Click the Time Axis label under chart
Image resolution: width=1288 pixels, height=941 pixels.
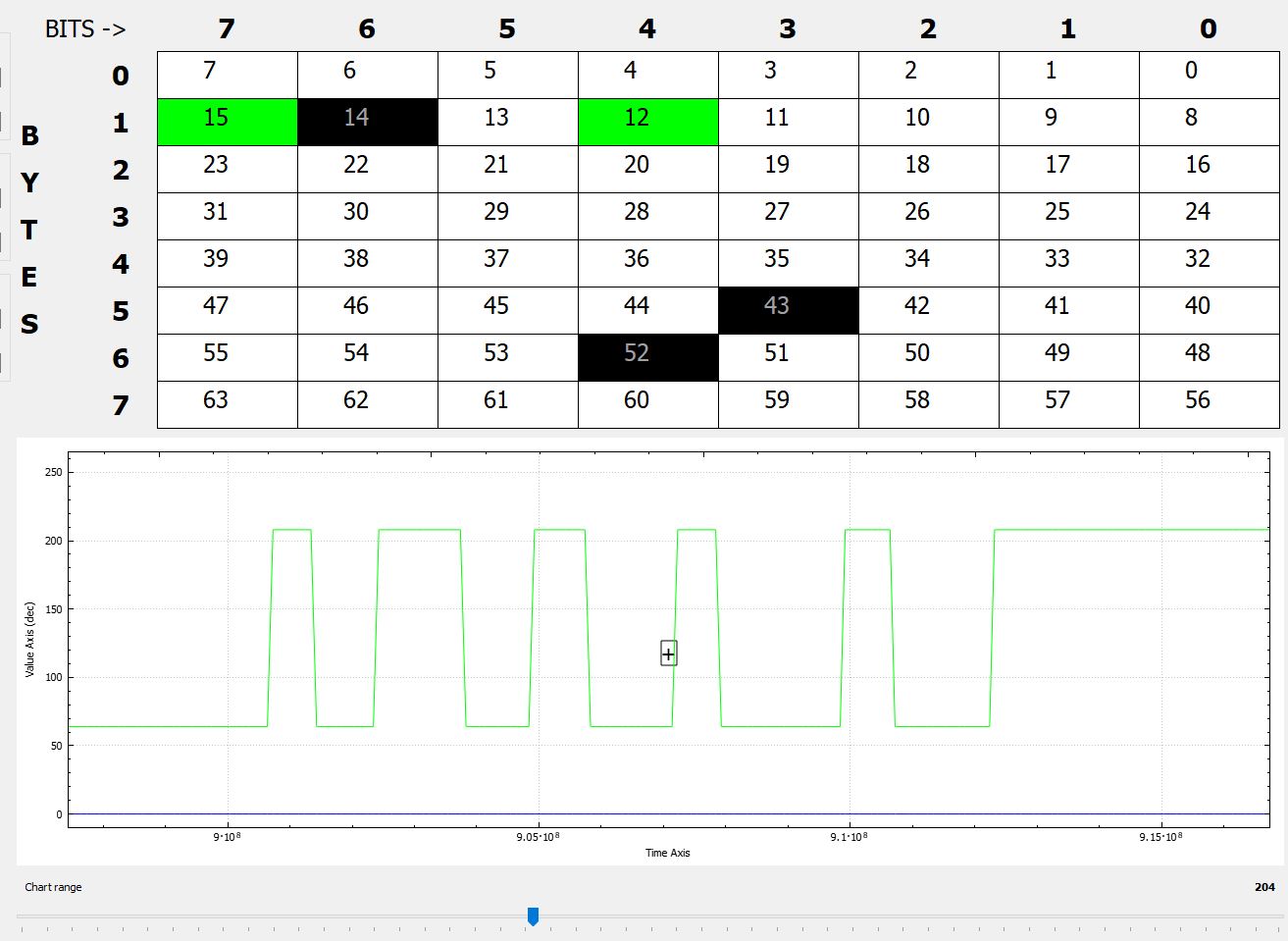(667, 853)
